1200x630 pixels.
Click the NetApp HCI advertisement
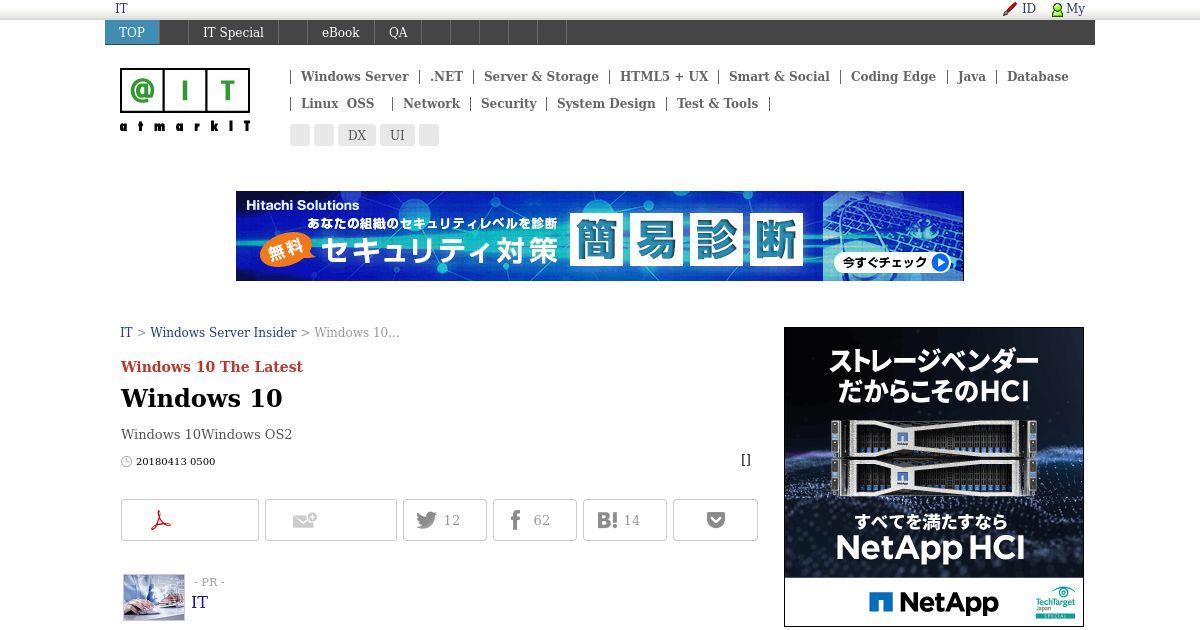[x=934, y=477]
